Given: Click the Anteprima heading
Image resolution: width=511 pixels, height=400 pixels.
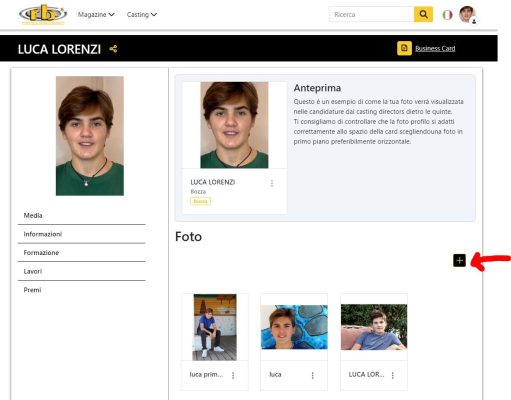Looking at the screenshot, I should coord(317,88).
